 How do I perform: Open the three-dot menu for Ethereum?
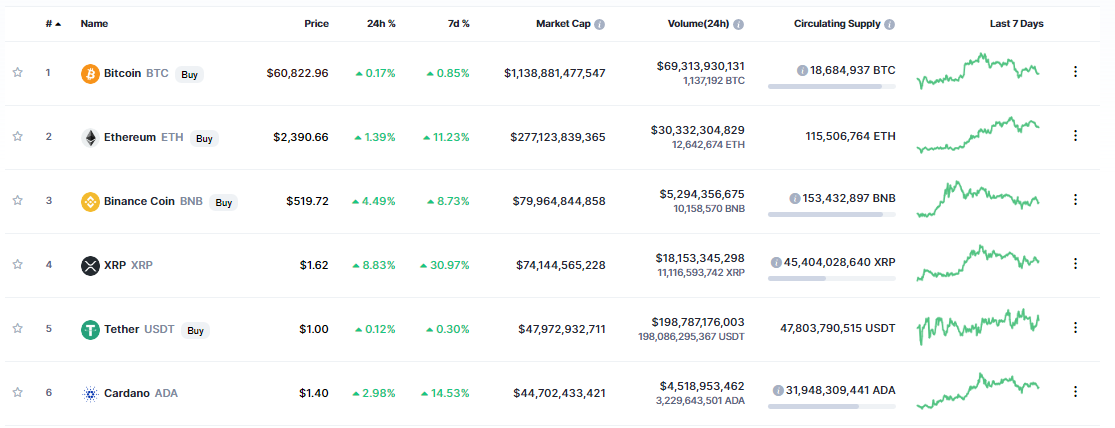point(1075,136)
